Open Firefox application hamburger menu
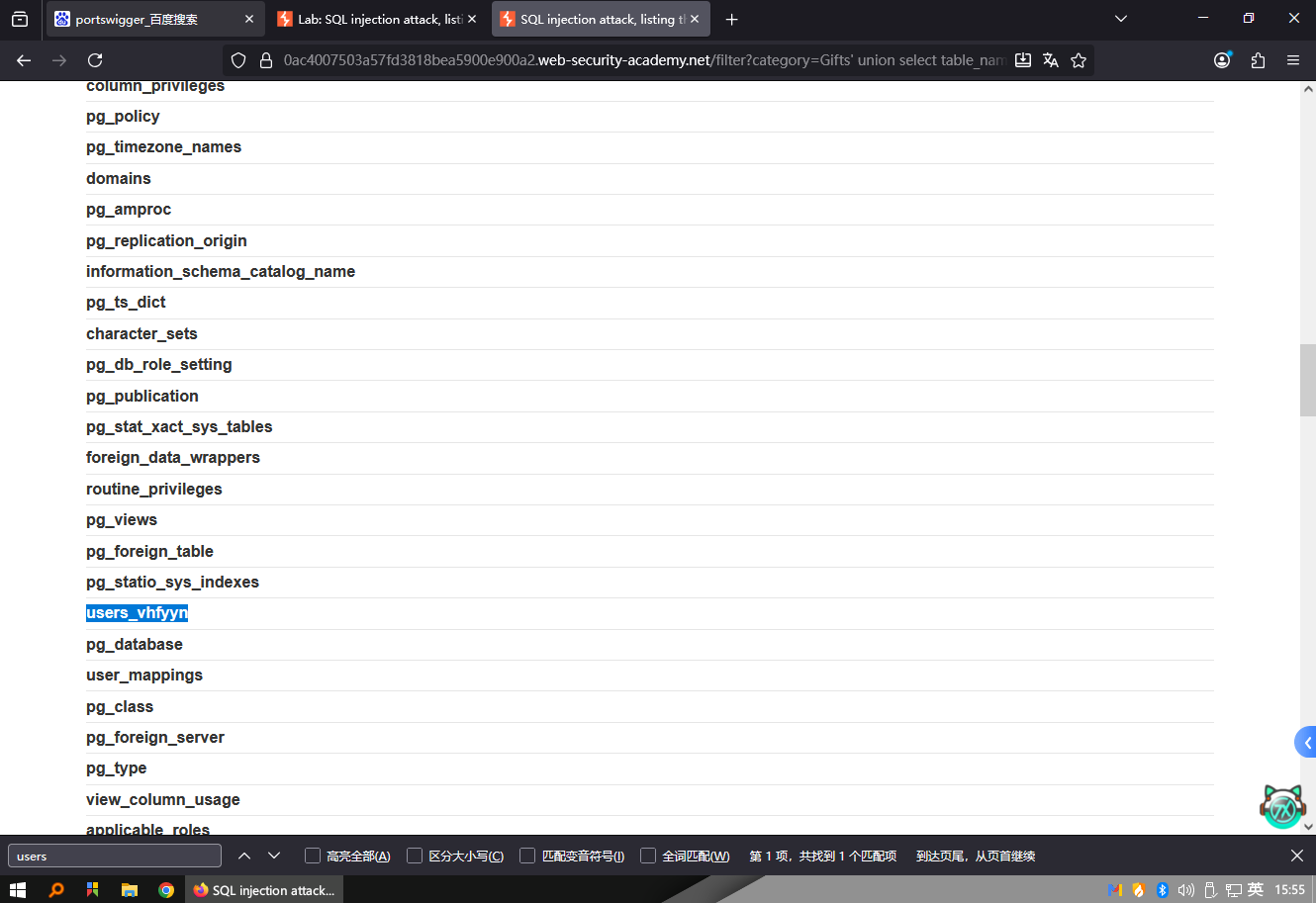The width and height of the screenshot is (1316, 903). pos(1293,60)
